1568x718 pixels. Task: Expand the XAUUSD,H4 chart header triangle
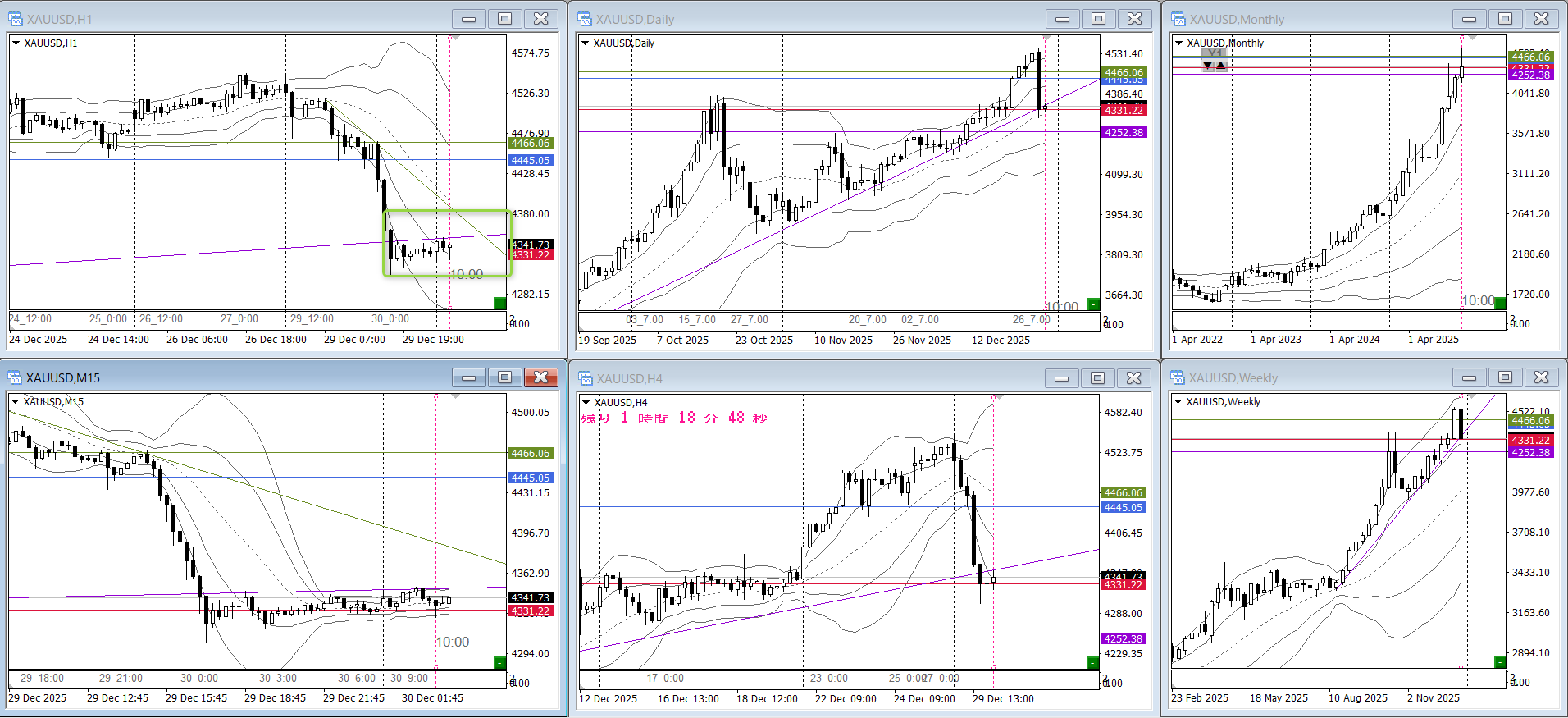point(585,402)
